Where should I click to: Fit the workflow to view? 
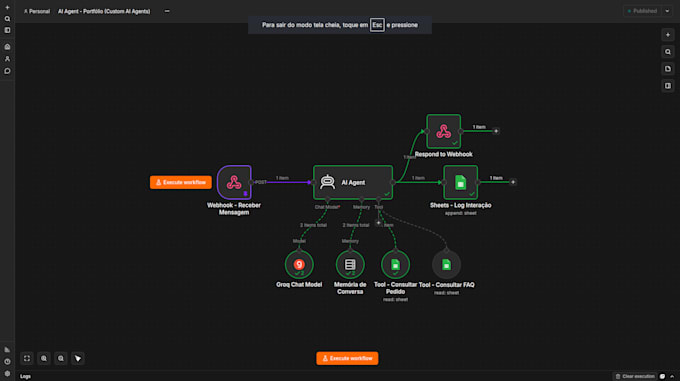(x=27, y=358)
